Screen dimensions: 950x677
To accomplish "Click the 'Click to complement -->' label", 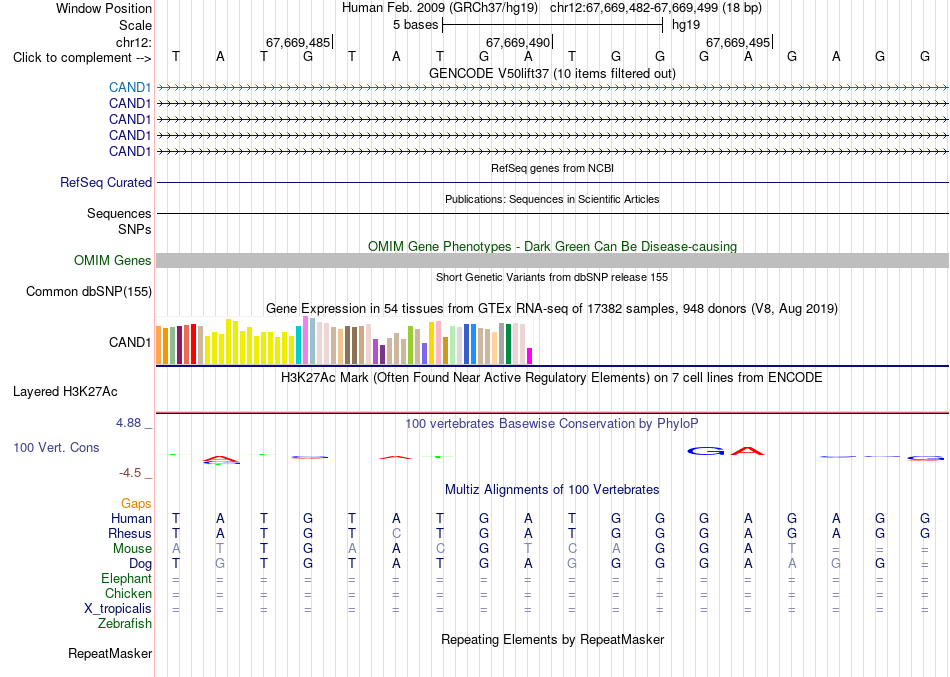I will point(82,58).
